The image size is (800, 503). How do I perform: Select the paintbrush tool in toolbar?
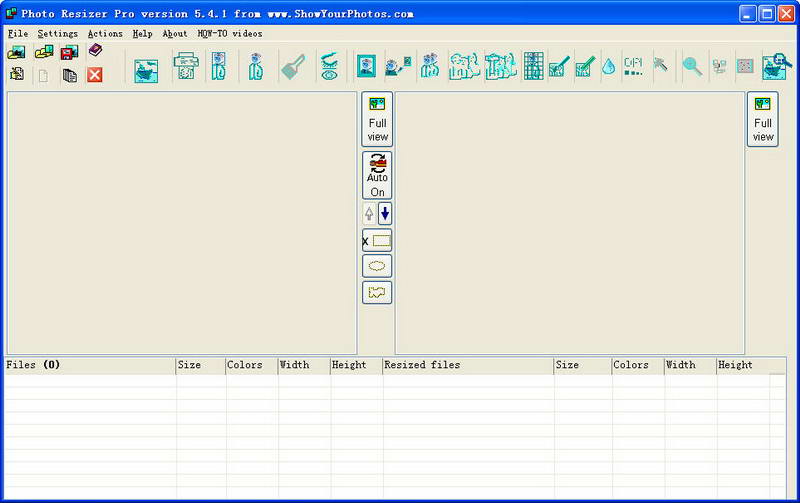click(293, 67)
